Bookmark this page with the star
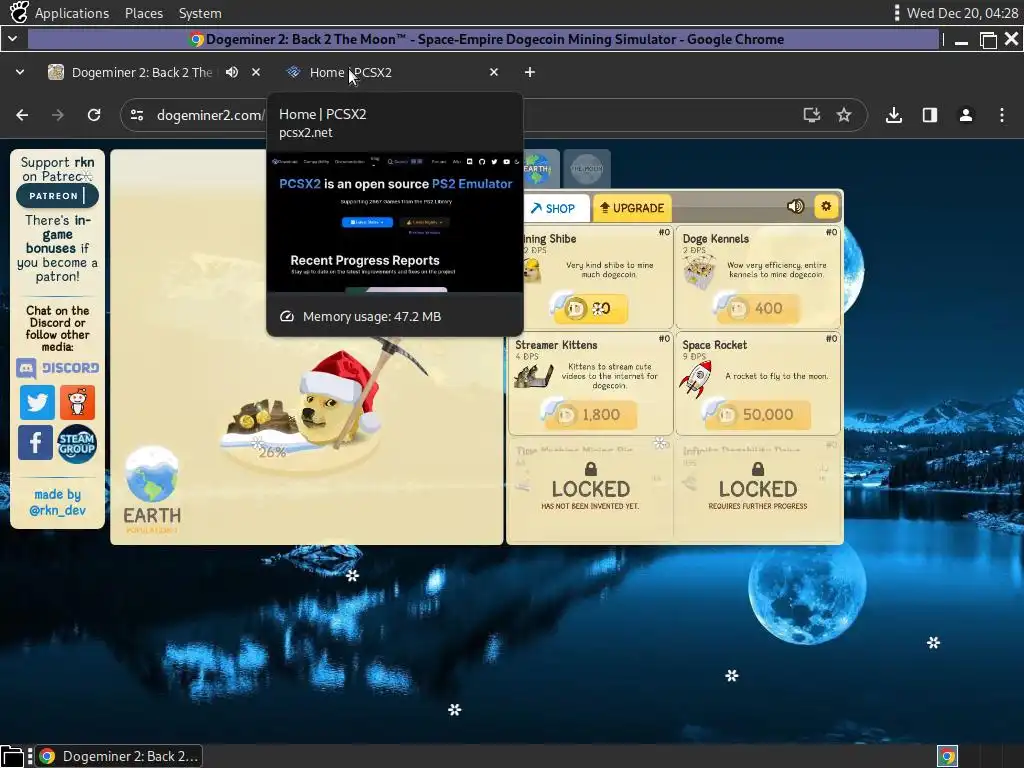This screenshot has width=1024, height=768. tap(844, 115)
